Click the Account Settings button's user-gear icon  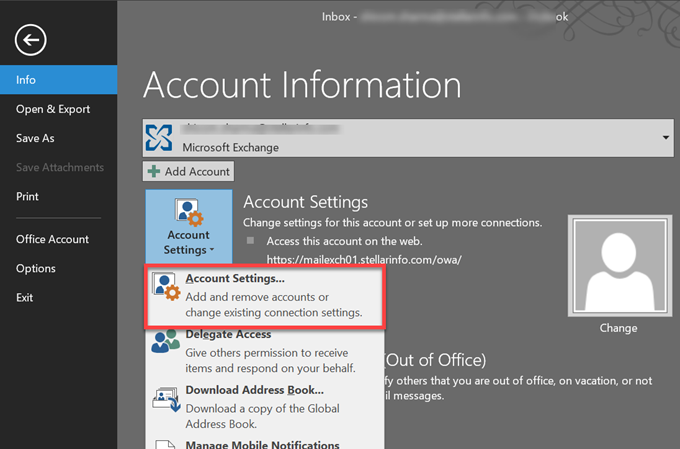tap(189, 212)
